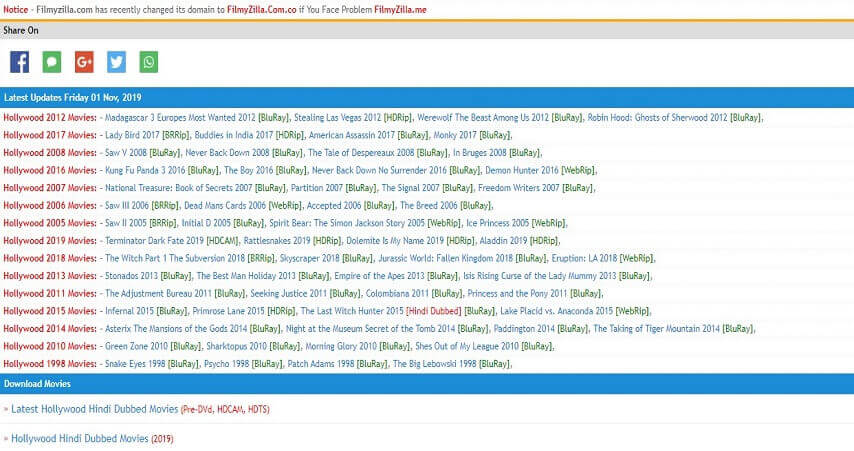Open Never Back Down No Surrender 2016
This screenshot has height=451, width=854.
[x=396, y=170]
